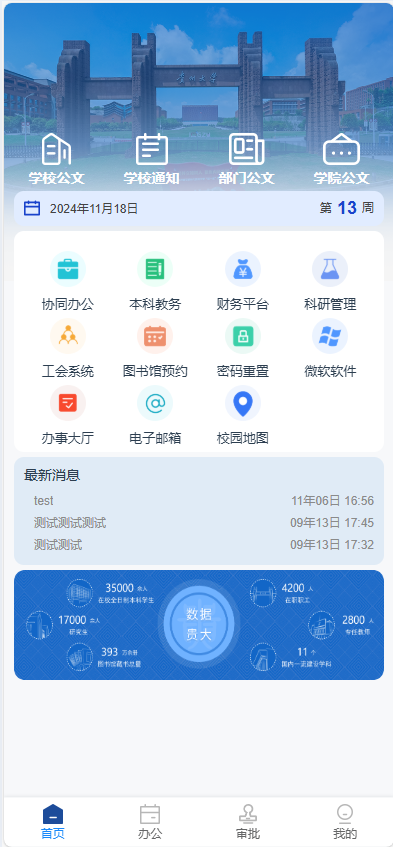The height and width of the screenshot is (847, 393).
Task: Open 财务平台 money bag icon
Action: (x=243, y=269)
